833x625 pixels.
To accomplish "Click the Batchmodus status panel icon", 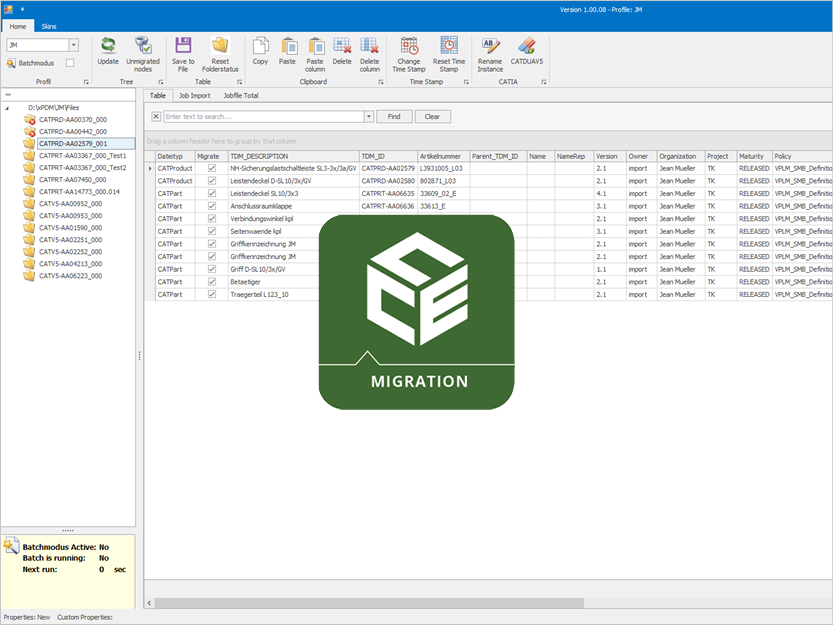I will 11,545.
